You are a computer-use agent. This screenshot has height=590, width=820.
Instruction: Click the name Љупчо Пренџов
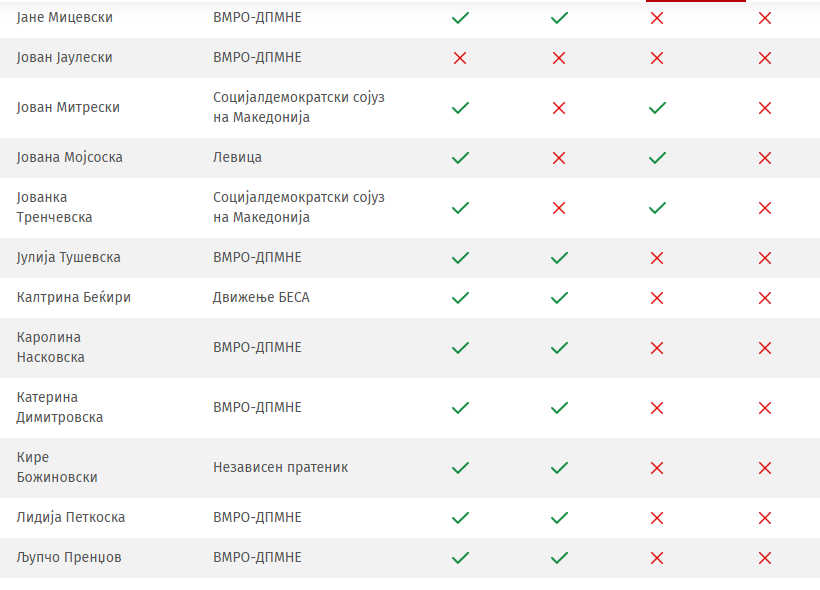click(x=69, y=558)
